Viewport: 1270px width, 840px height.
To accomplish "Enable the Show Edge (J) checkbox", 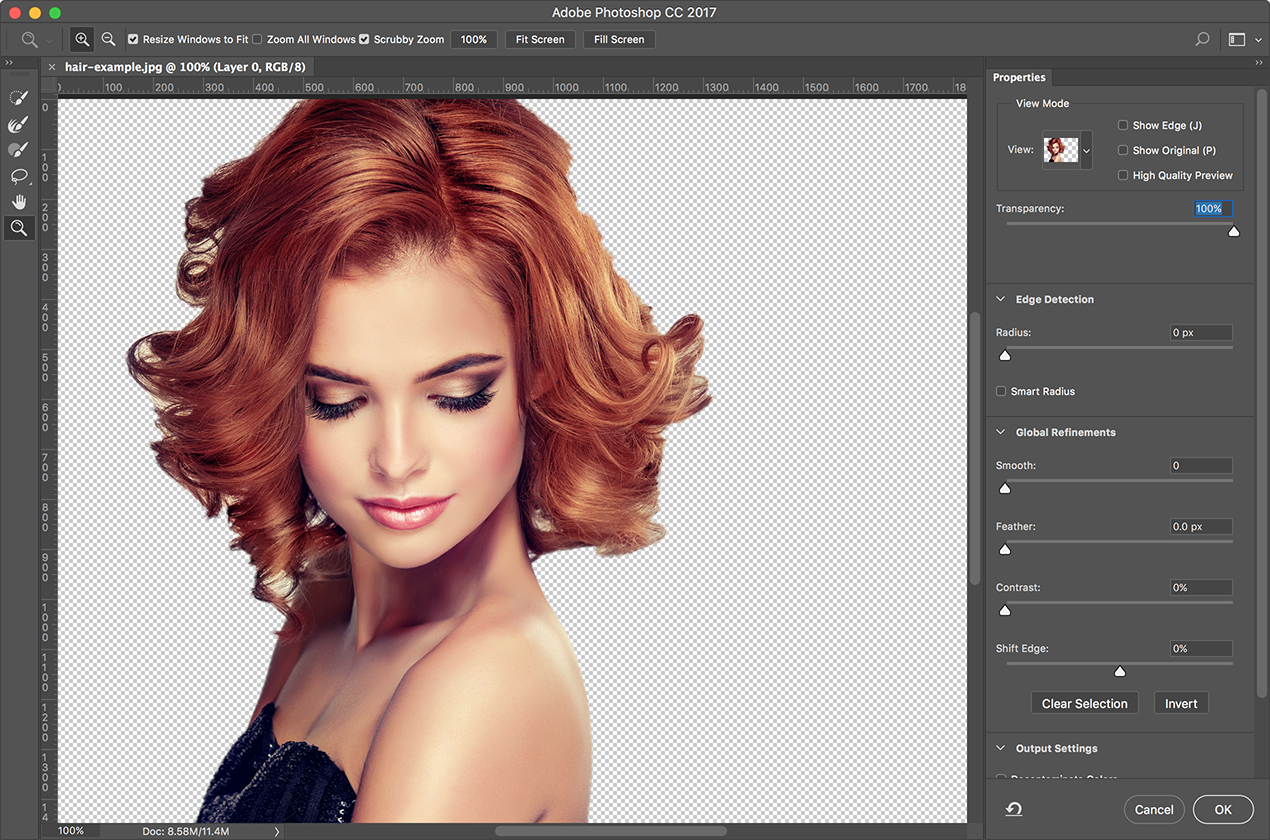I will (x=1123, y=126).
